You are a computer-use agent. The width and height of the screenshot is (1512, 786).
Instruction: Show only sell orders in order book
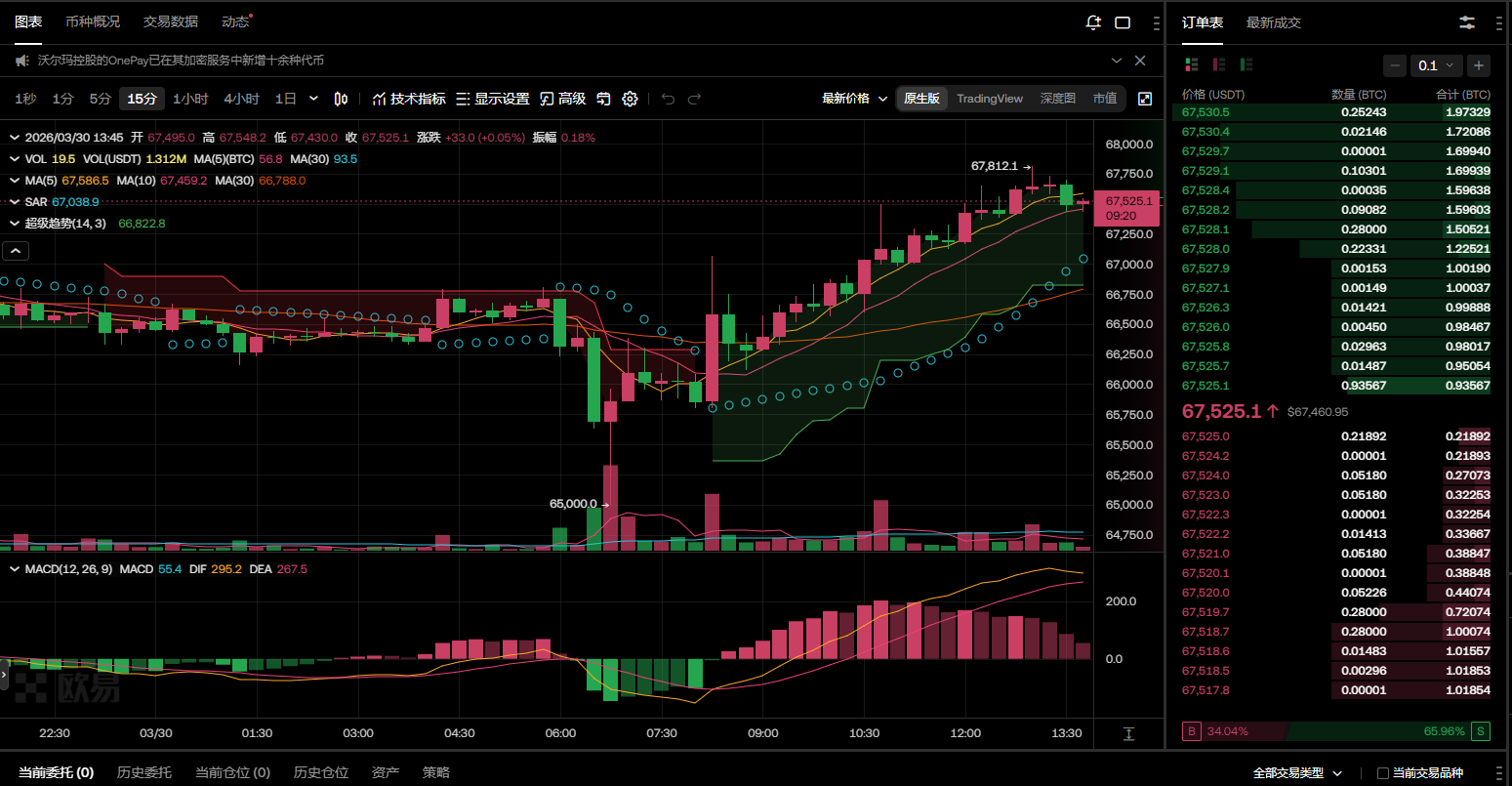pos(1218,64)
